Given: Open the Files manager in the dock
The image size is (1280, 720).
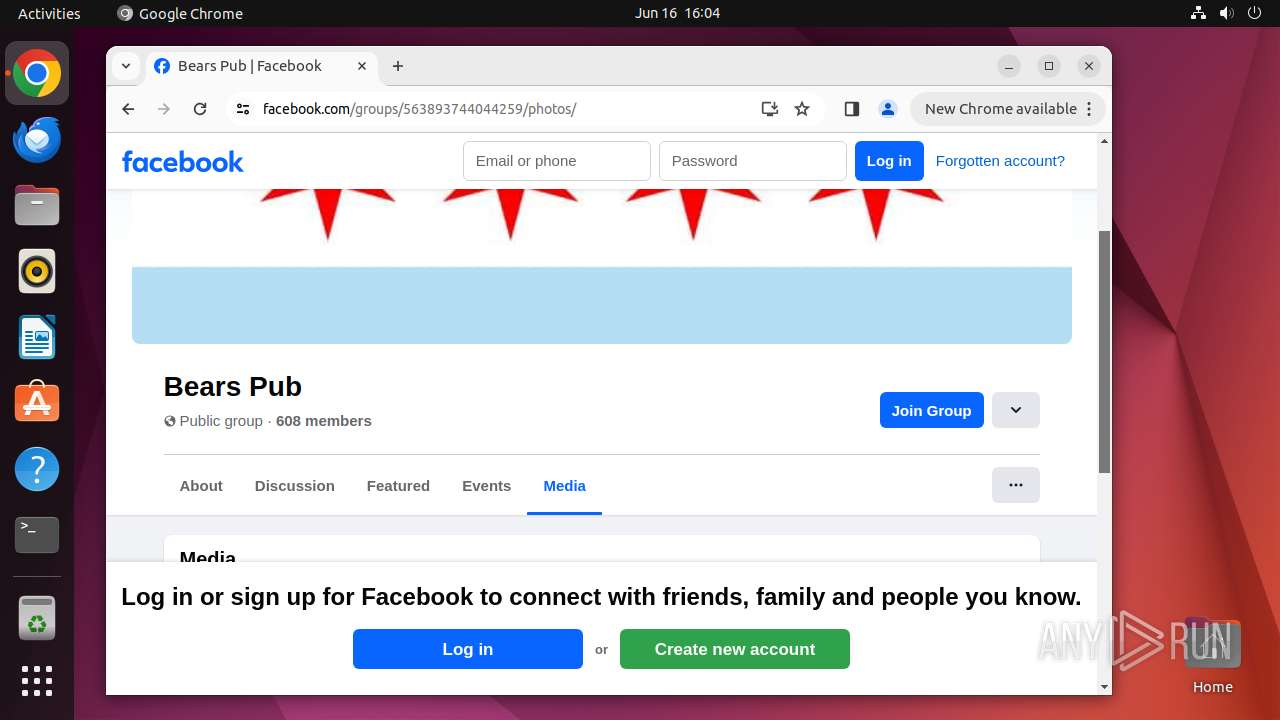Looking at the screenshot, I should click(37, 206).
